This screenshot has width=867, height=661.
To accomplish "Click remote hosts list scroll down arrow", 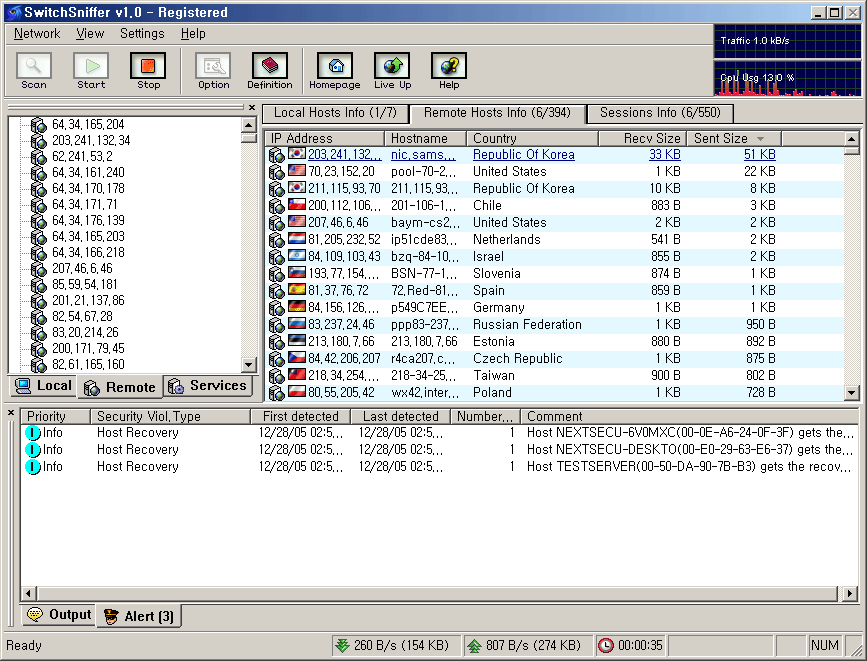I will [x=852, y=393].
